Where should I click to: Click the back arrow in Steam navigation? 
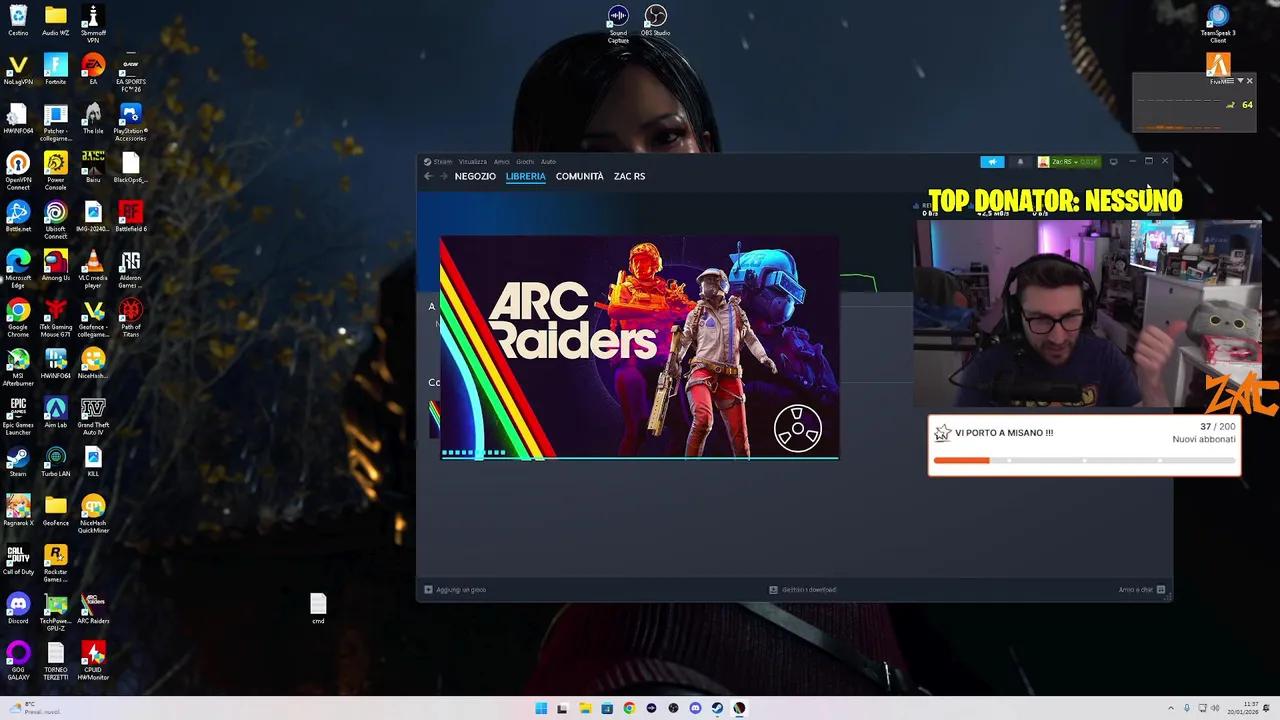(427, 176)
